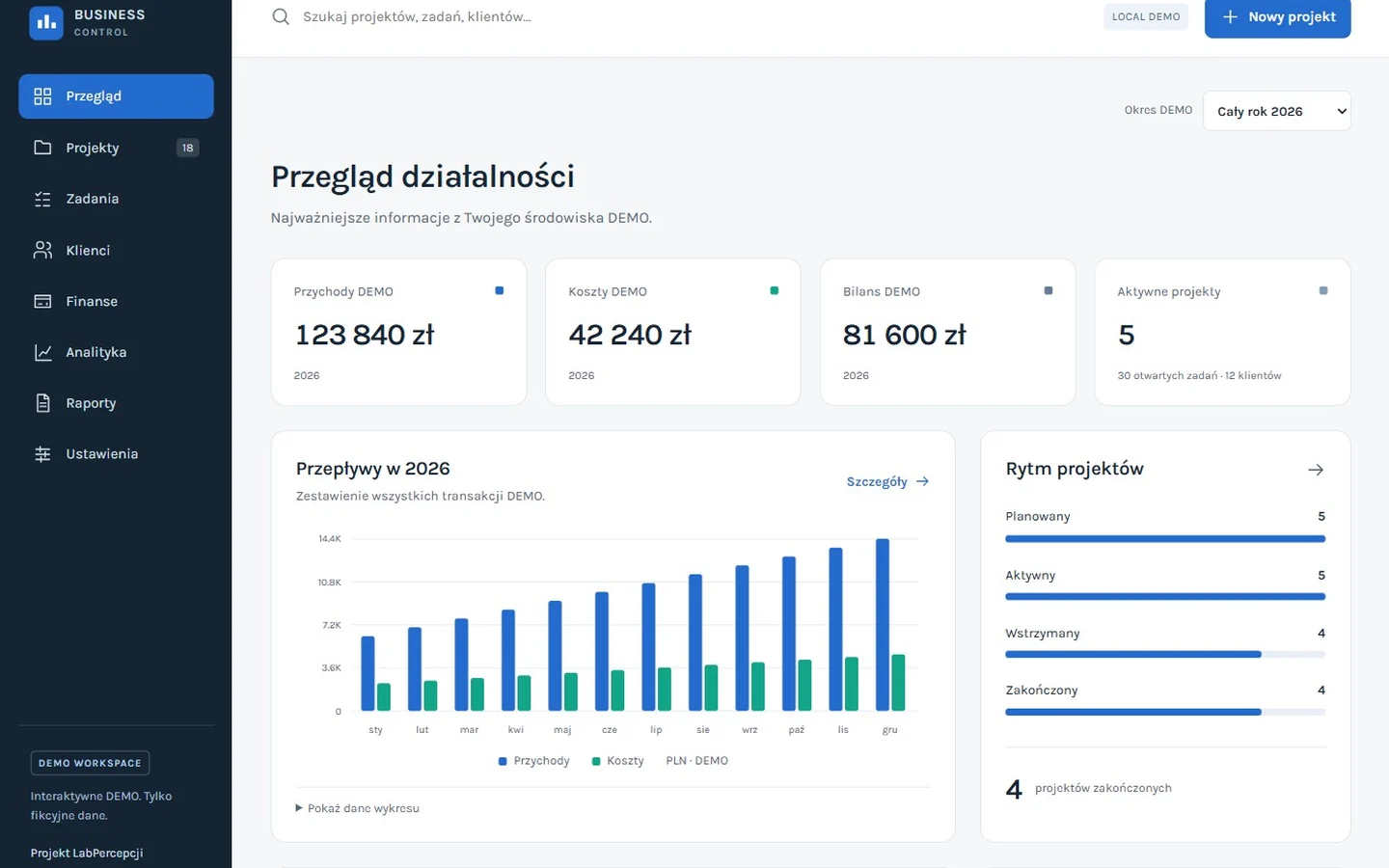Click the Finanse card icon
The width and height of the screenshot is (1389, 868).
[42, 301]
